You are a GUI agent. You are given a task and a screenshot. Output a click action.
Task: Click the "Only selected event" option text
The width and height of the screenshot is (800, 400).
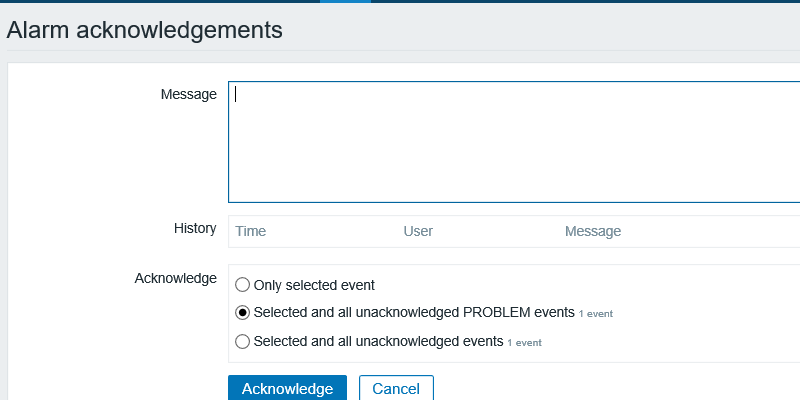pyautogui.click(x=314, y=285)
